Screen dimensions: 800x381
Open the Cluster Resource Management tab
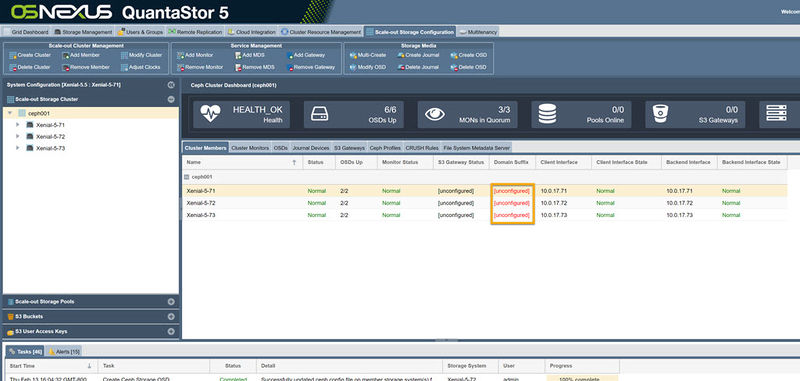pyautogui.click(x=321, y=32)
